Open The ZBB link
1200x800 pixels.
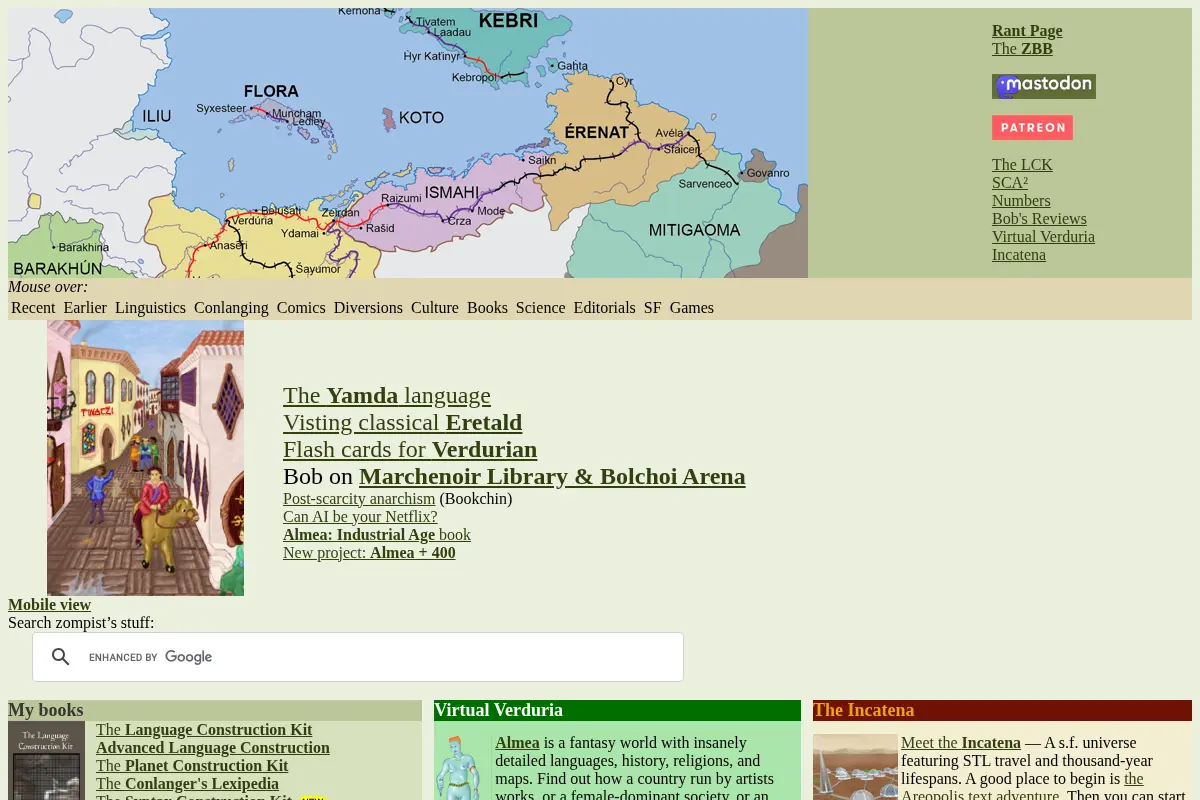click(1022, 49)
